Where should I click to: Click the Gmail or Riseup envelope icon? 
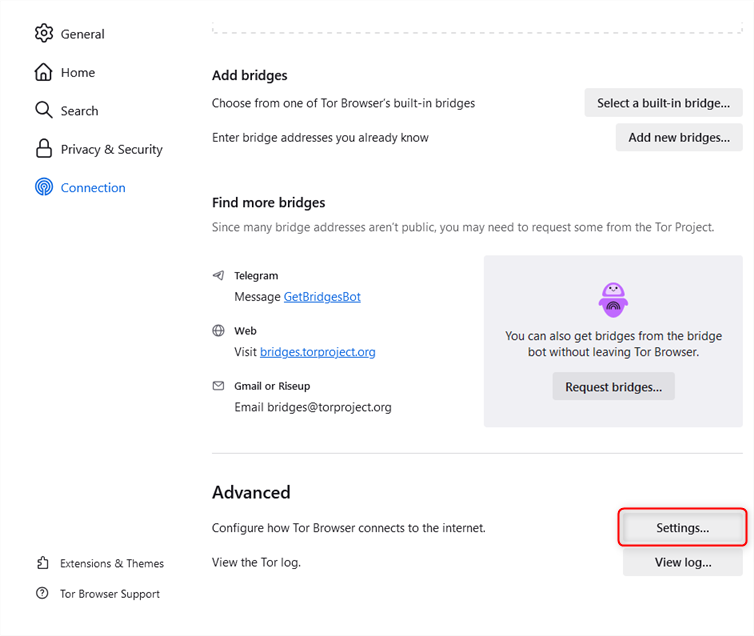click(218, 386)
